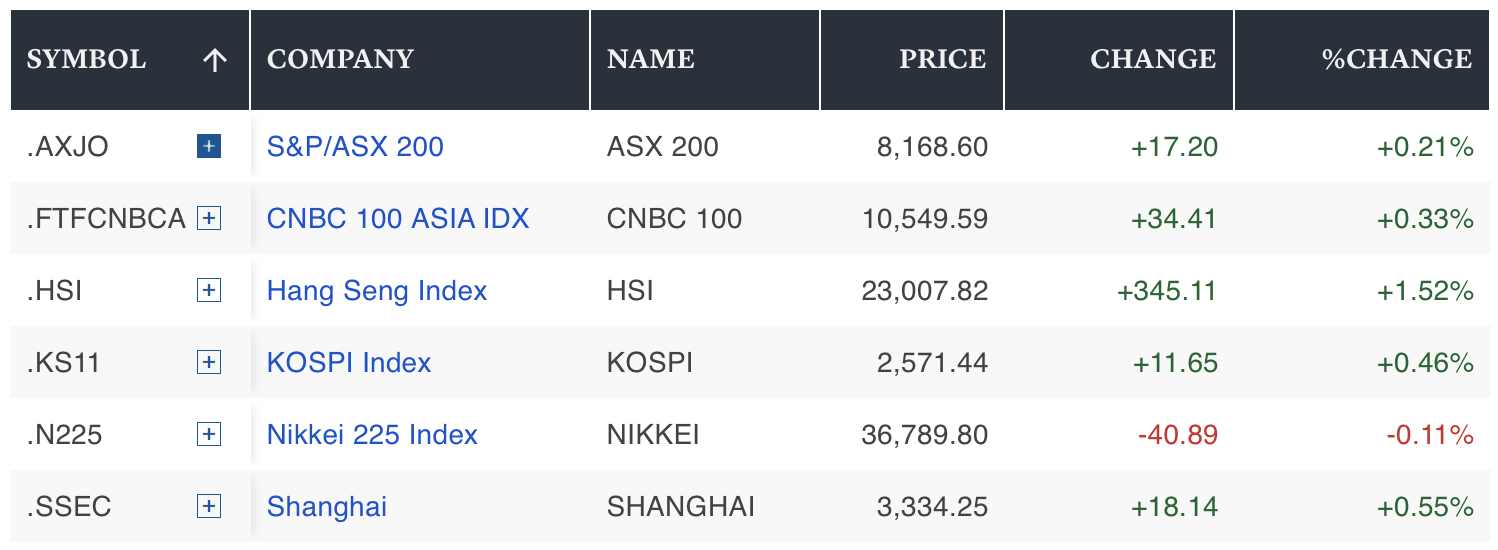Select the Hang Seng price 23,007.82 cell
Image resolution: width=1498 pixels, height=550 pixels.
924,291
